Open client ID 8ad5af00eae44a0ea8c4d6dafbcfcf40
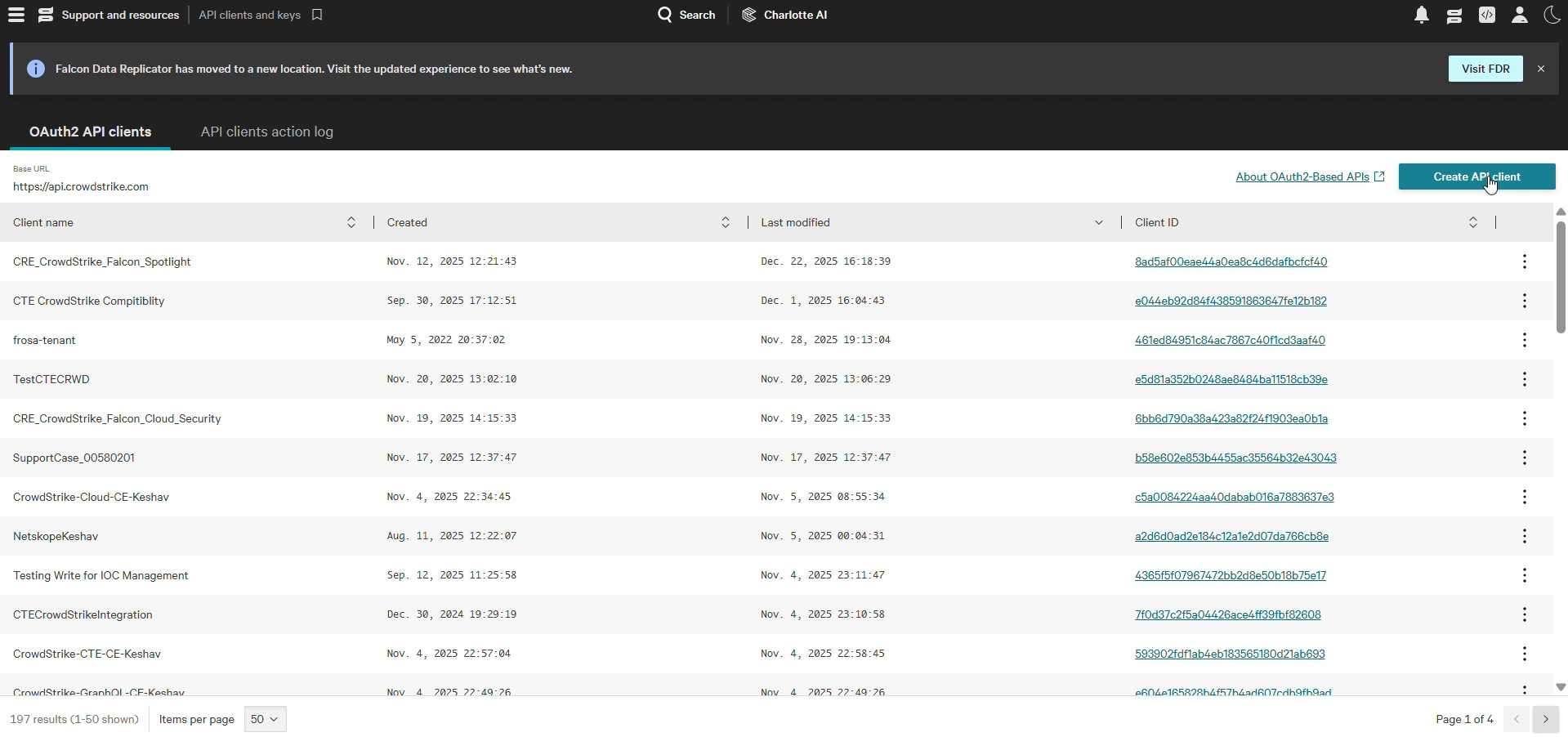1568x737 pixels. tap(1231, 261)
